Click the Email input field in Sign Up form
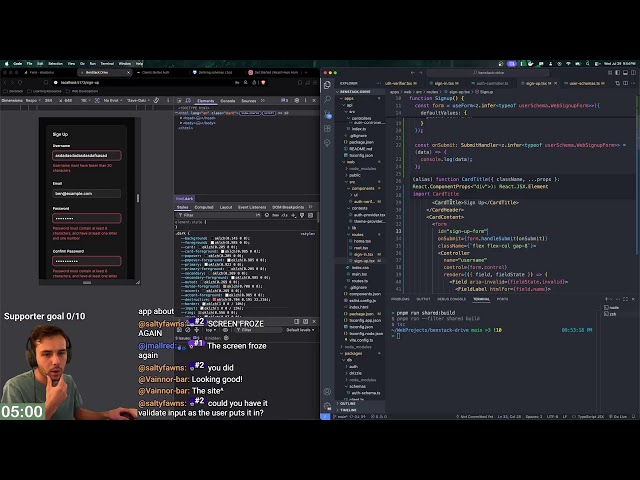Image resolution: width=640 pixels, height=480 pixels. pyautogui.click(x=87, y=193)
